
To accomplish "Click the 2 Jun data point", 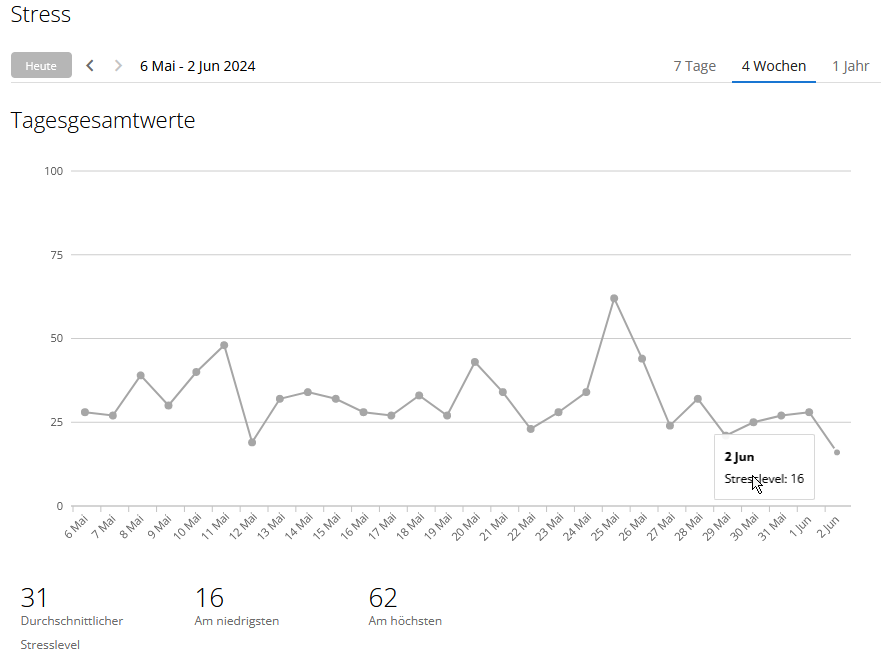I will [x=836, y=452].
